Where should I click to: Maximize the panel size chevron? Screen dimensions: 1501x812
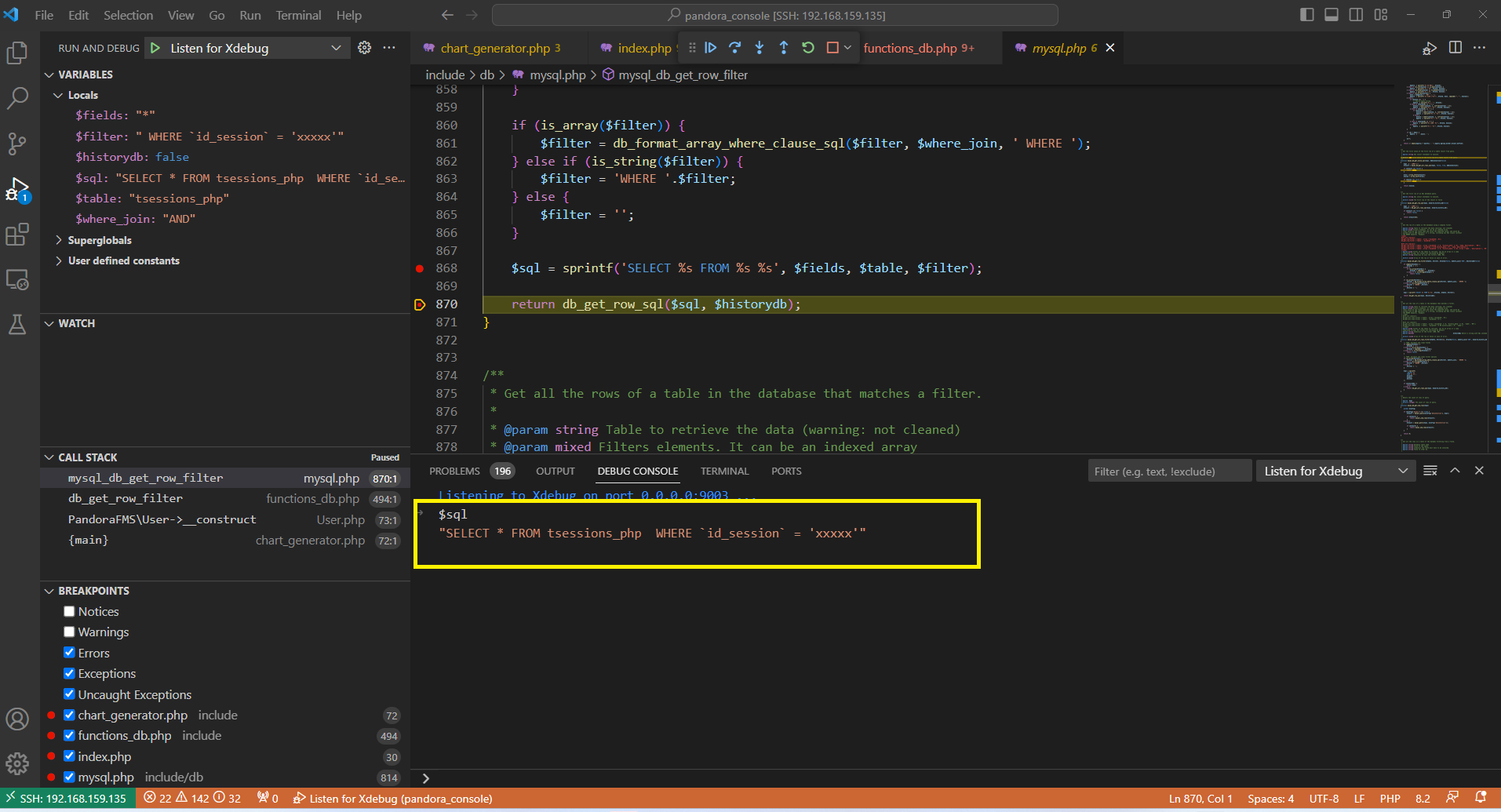point(1455,471)
